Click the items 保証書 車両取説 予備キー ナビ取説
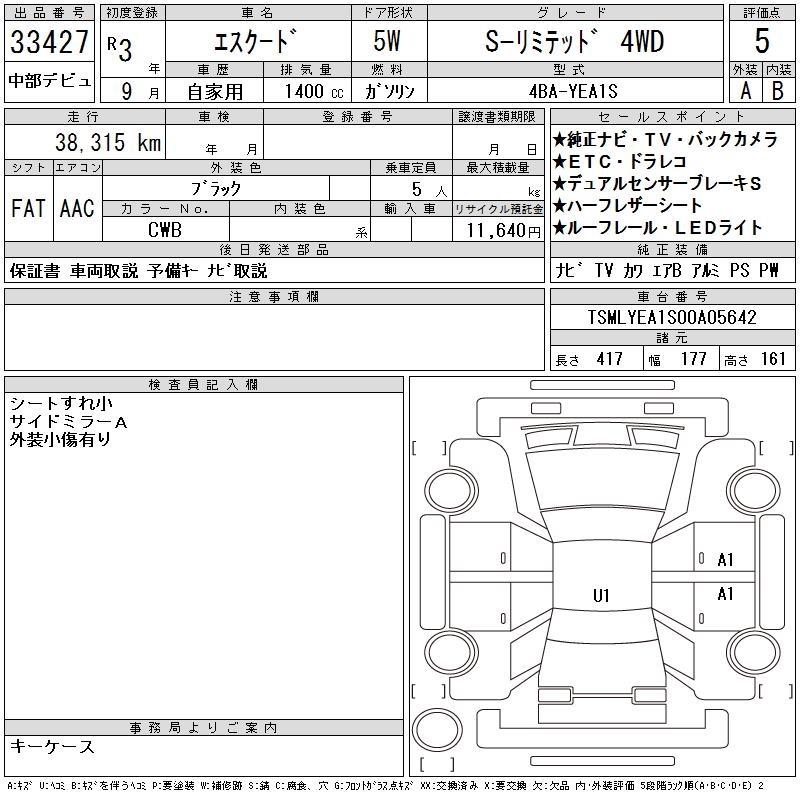The width and height of the screenshot is (800, 800). pos(138,270)
